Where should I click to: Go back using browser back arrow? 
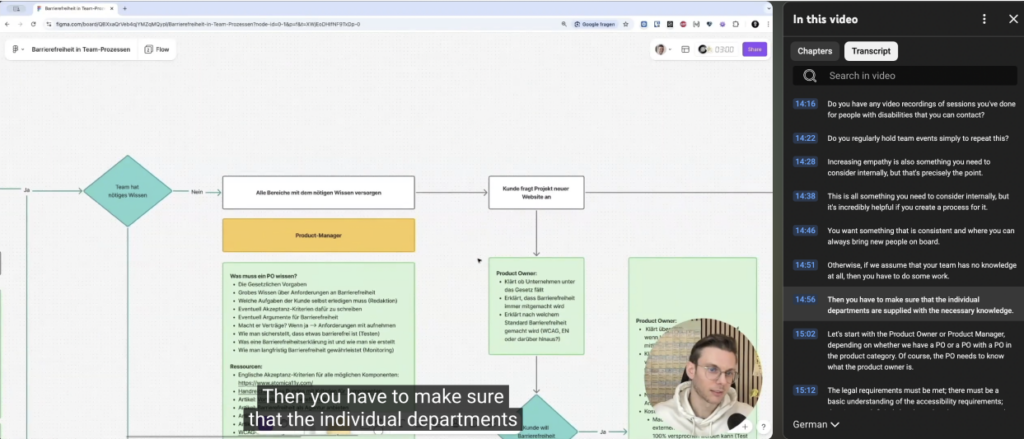click(7, 24)
